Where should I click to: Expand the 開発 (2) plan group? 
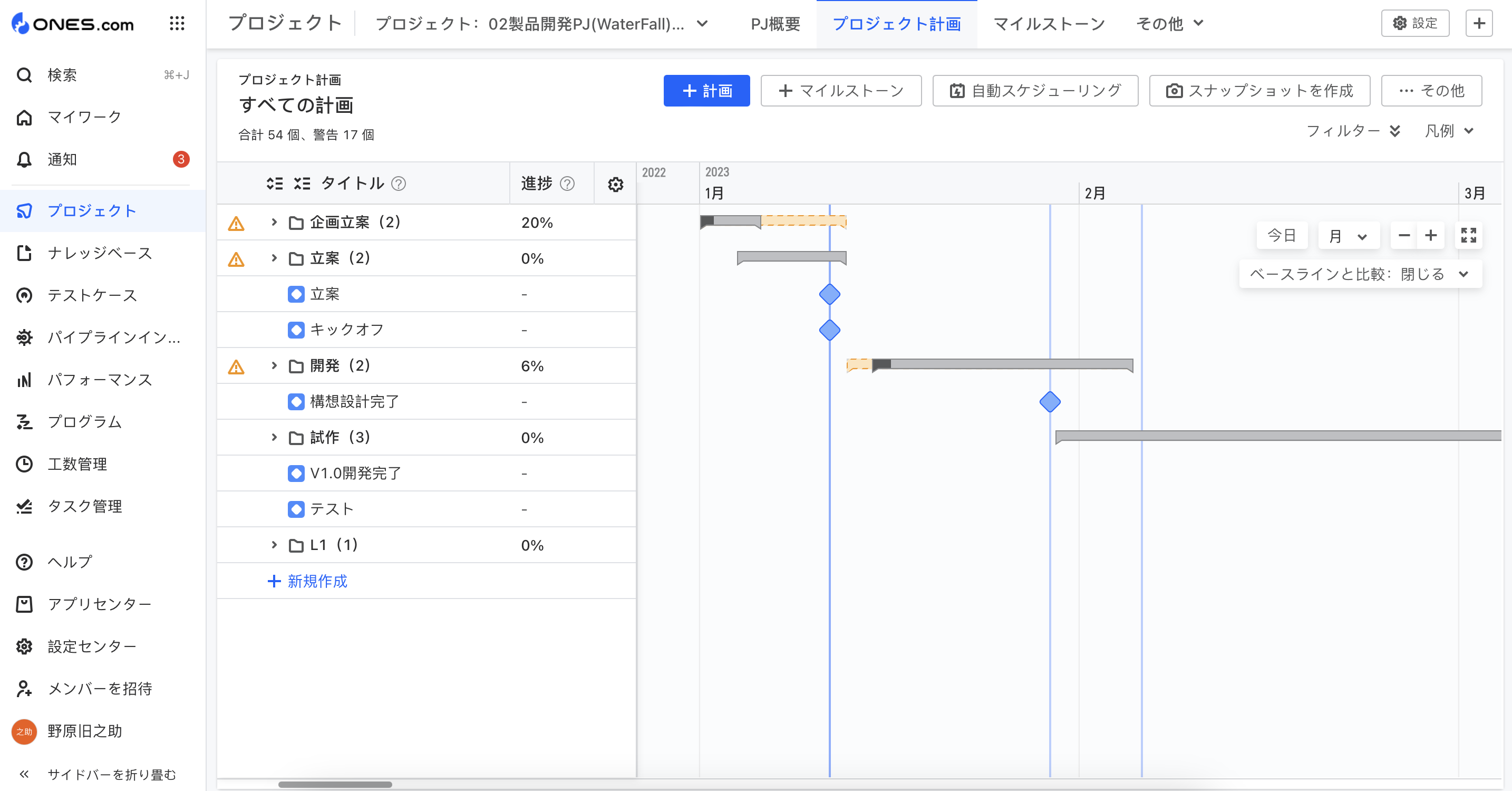click(x=274, y=366)
